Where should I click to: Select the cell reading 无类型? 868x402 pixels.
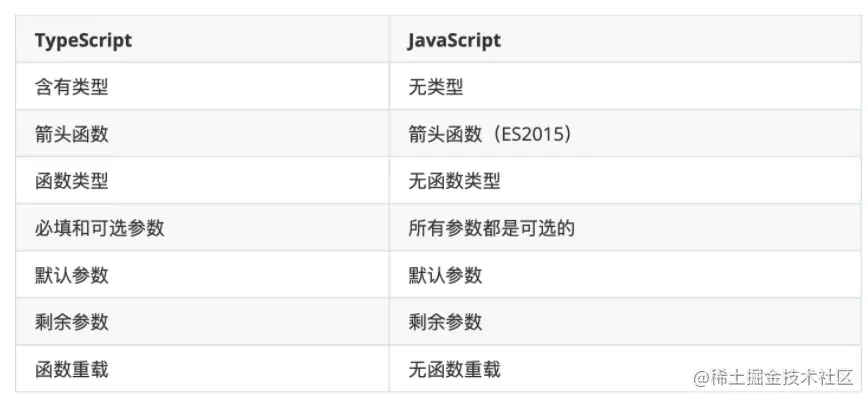click(625, 86)
